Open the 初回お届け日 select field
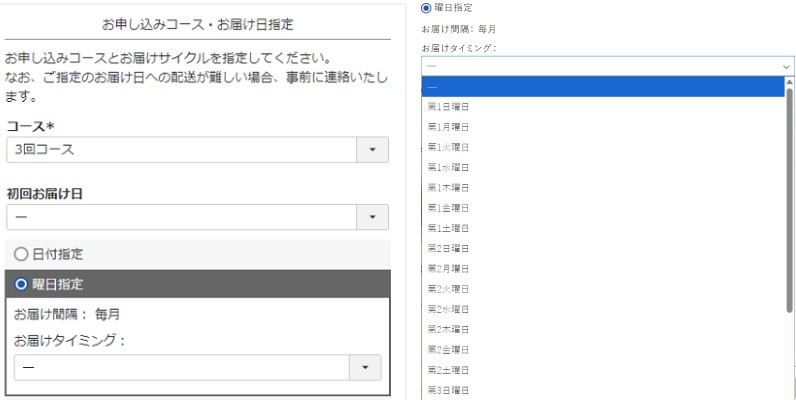The width and height of the screenshot is (796, 400). coord(181,217)
